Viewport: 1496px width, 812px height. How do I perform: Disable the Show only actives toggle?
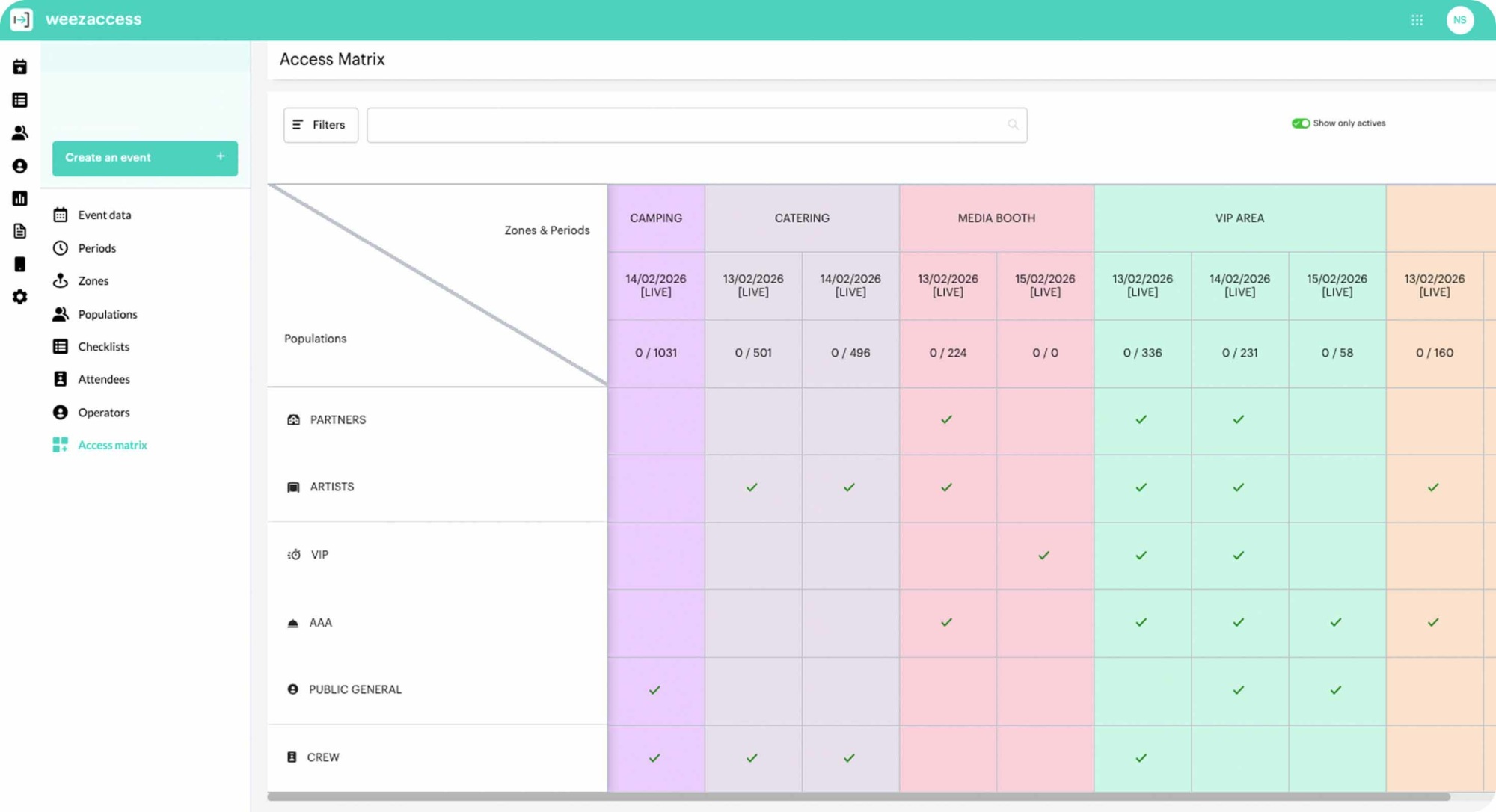coord(1300,123)
